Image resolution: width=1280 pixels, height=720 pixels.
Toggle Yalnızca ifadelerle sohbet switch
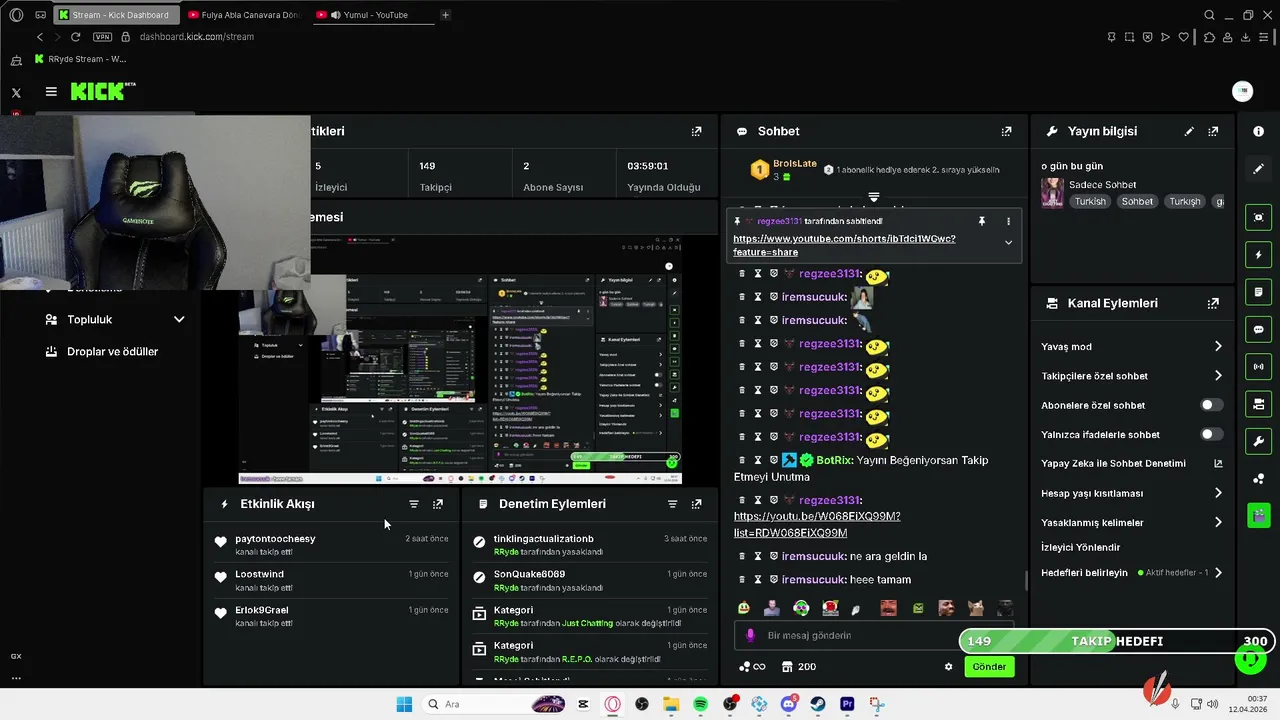[x=1211, y=434]
